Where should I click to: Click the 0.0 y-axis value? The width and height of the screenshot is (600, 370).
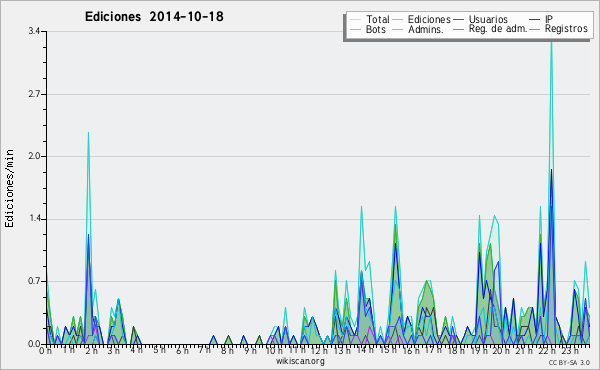pyautogui.click(x=34, y=344)
